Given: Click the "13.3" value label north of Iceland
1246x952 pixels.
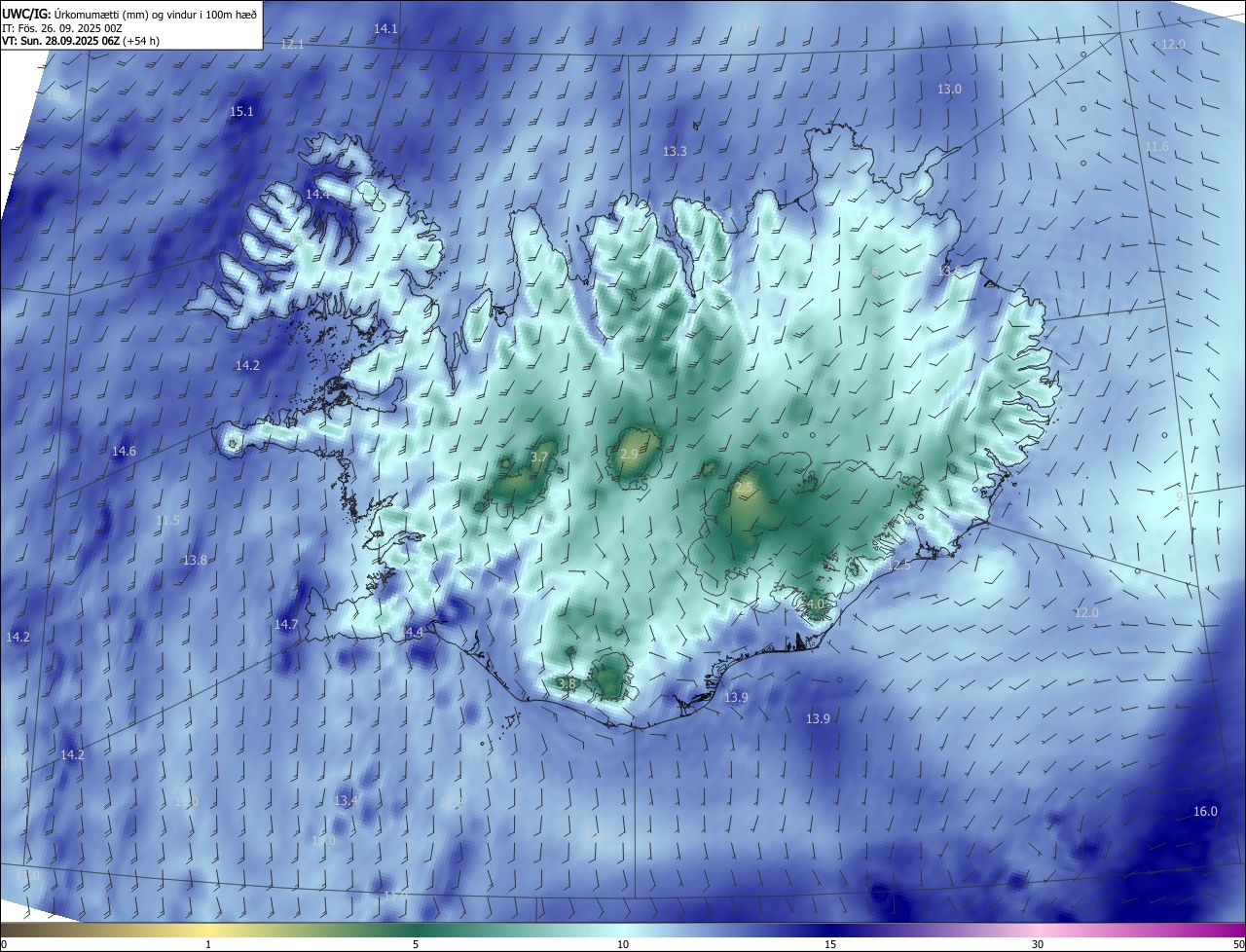Looking at the screenshot, I should pyautogui.click(x=675, y=152).
